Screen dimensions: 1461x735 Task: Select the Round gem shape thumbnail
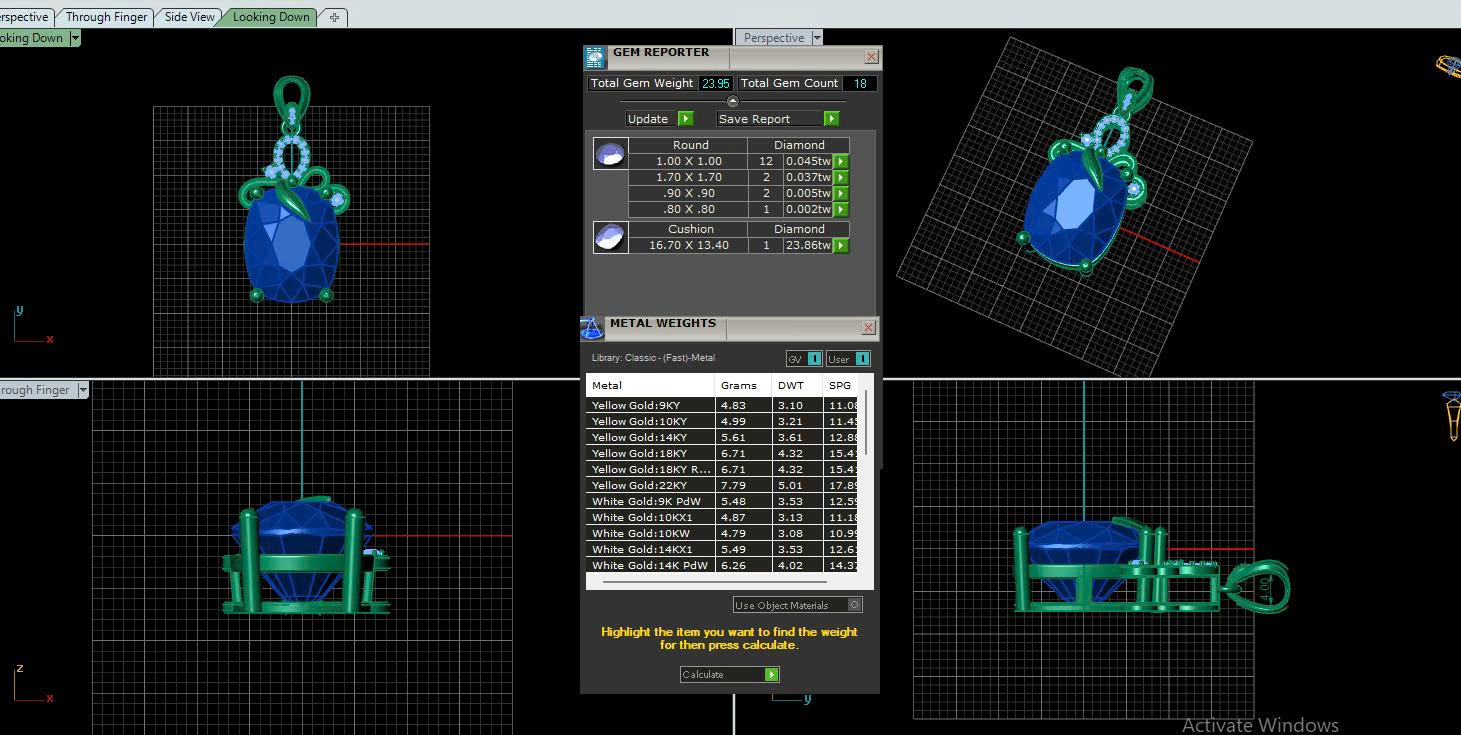pos(610,154)
